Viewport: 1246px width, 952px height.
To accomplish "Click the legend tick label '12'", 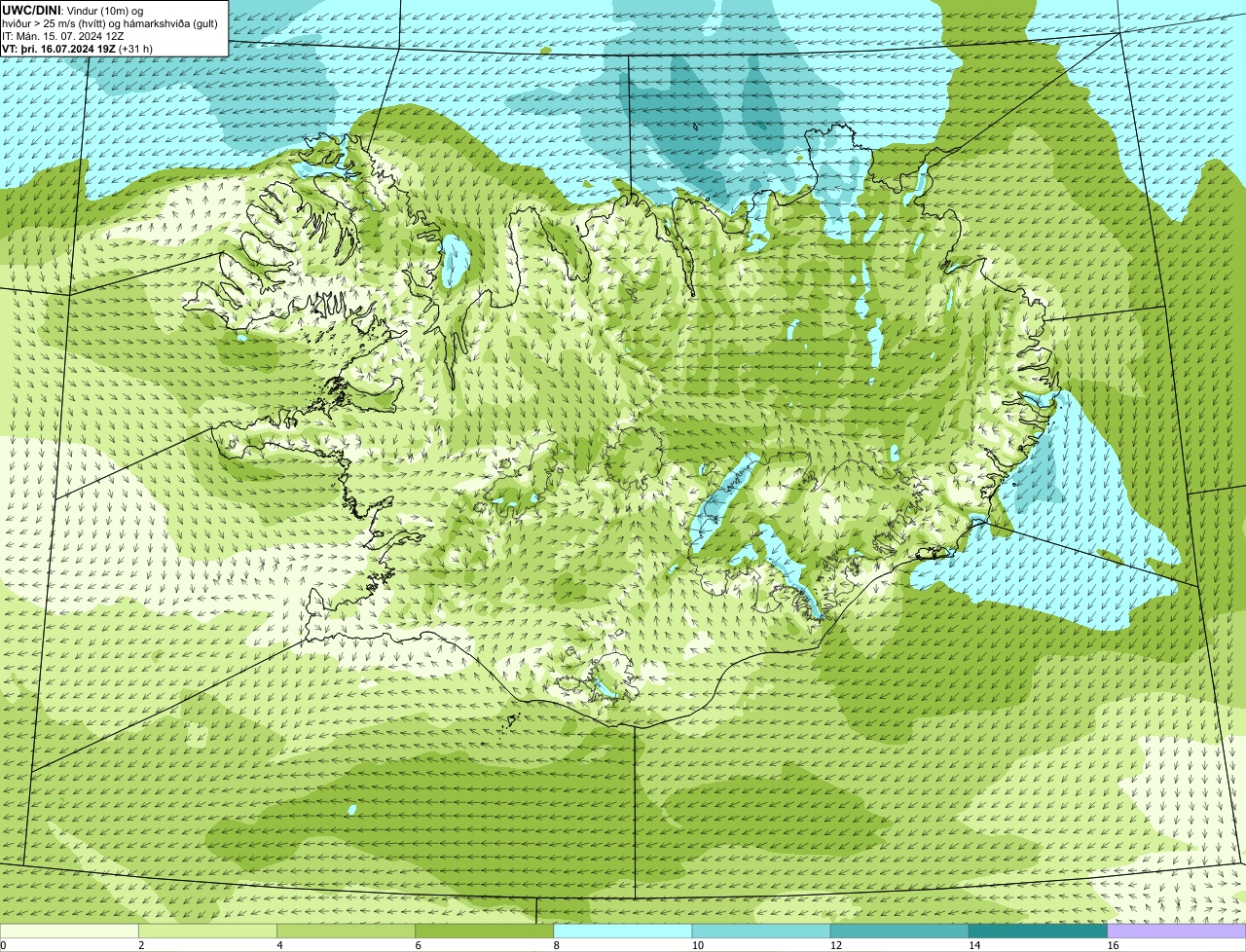I will click(836, 945).
